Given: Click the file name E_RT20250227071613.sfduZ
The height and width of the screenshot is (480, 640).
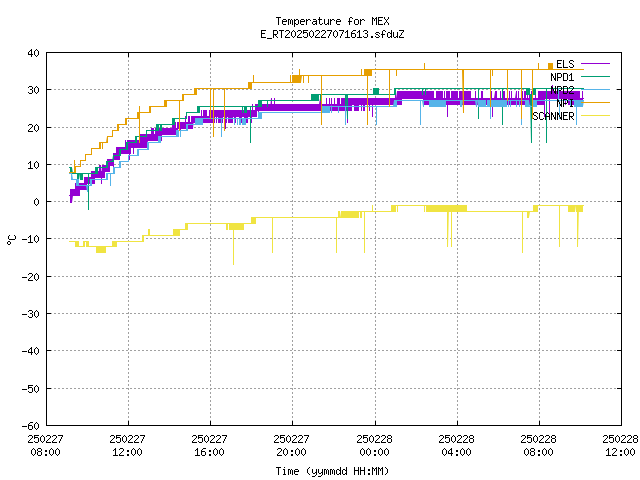Looking at the screenshot, I should pyautogui.click(x=332, y=34).
